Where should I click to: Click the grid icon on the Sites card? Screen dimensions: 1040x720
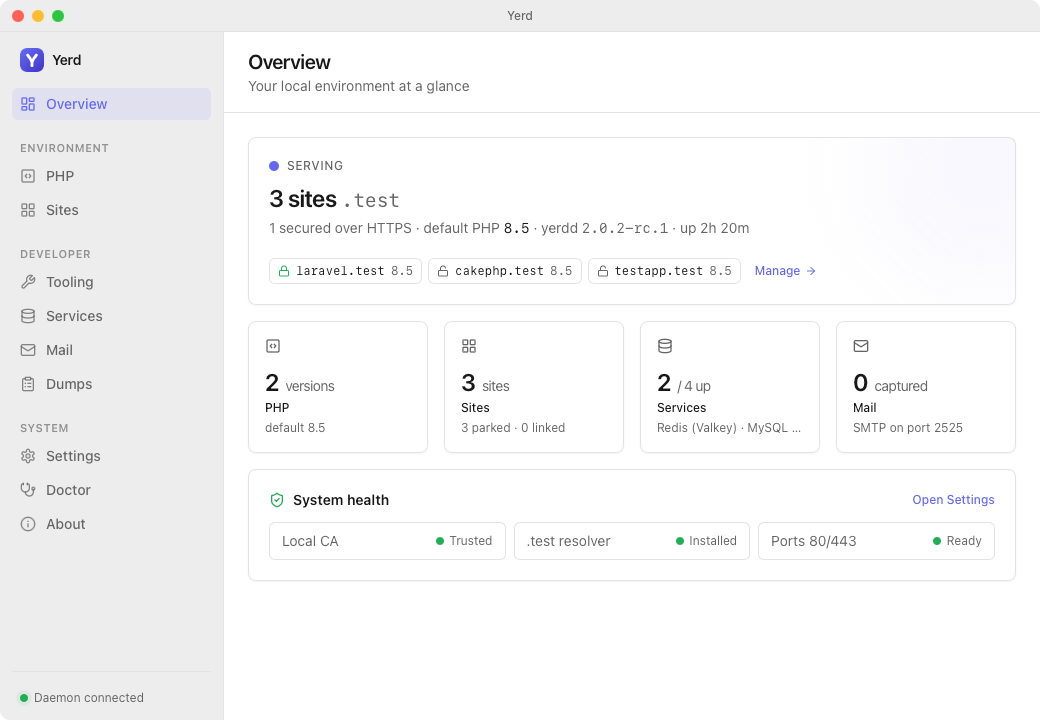(x=469, y=346)
